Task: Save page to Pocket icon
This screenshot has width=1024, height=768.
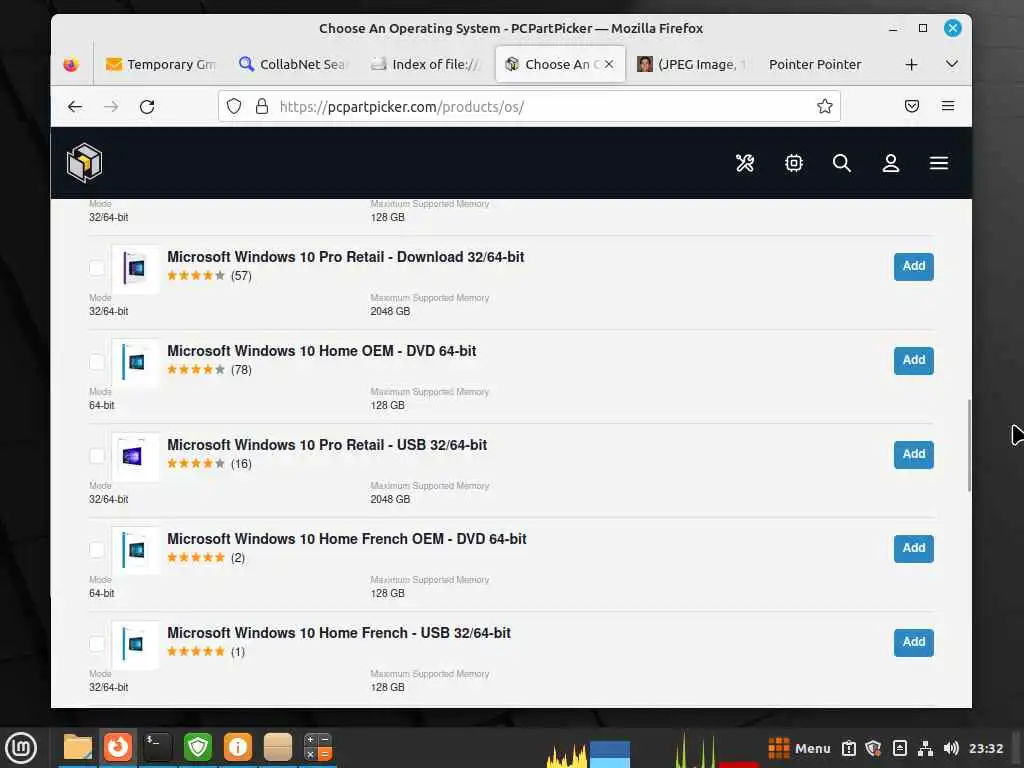Action: (912, 106)
